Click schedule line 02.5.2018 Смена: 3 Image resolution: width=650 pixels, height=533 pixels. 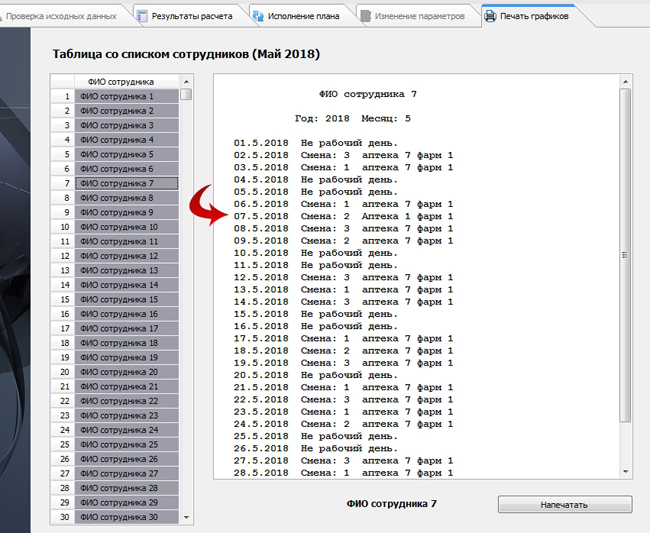343,155
